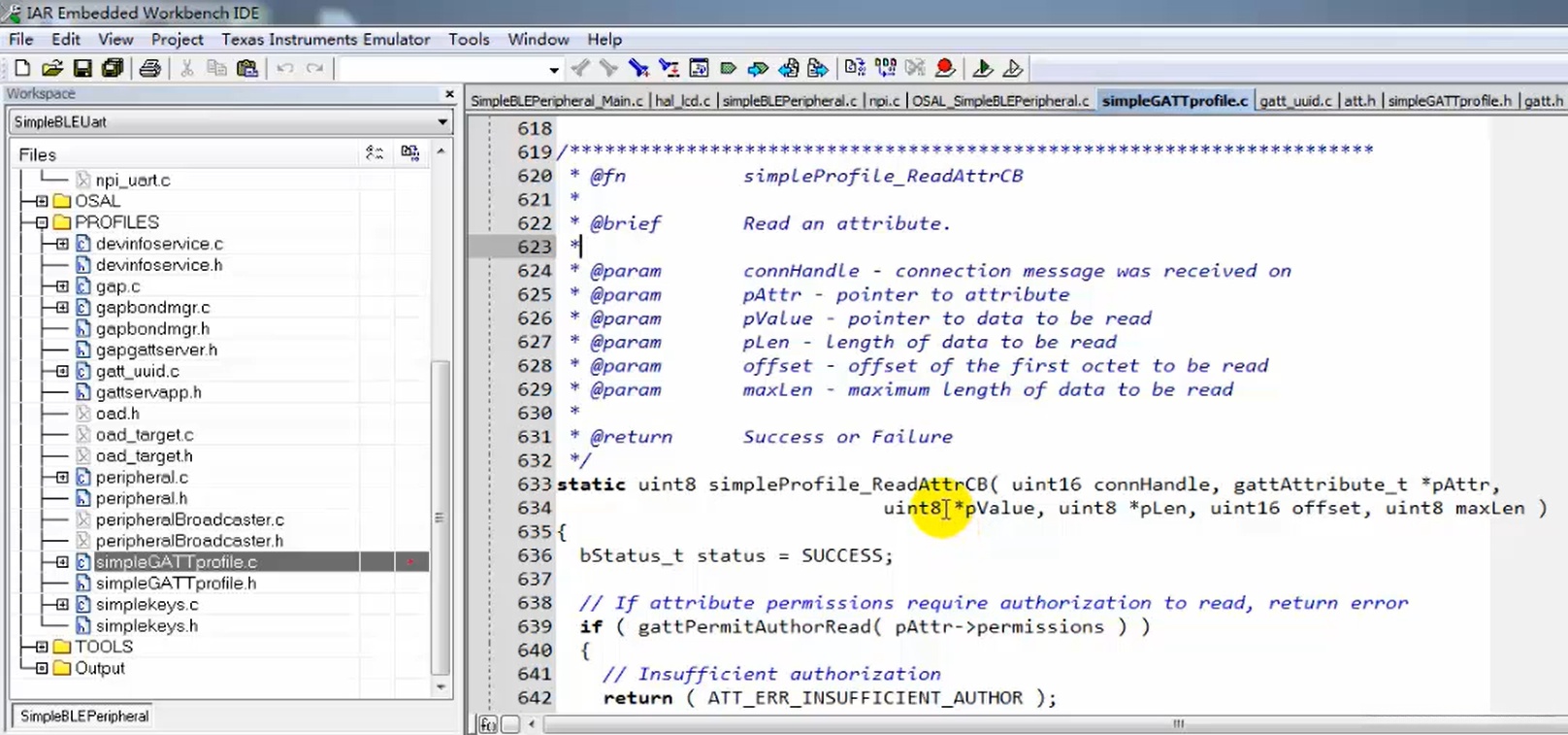Viewport: 1568px width, 735px height.
Task: Click the build status column icon in Files header
Action: [x=410, y=153]
